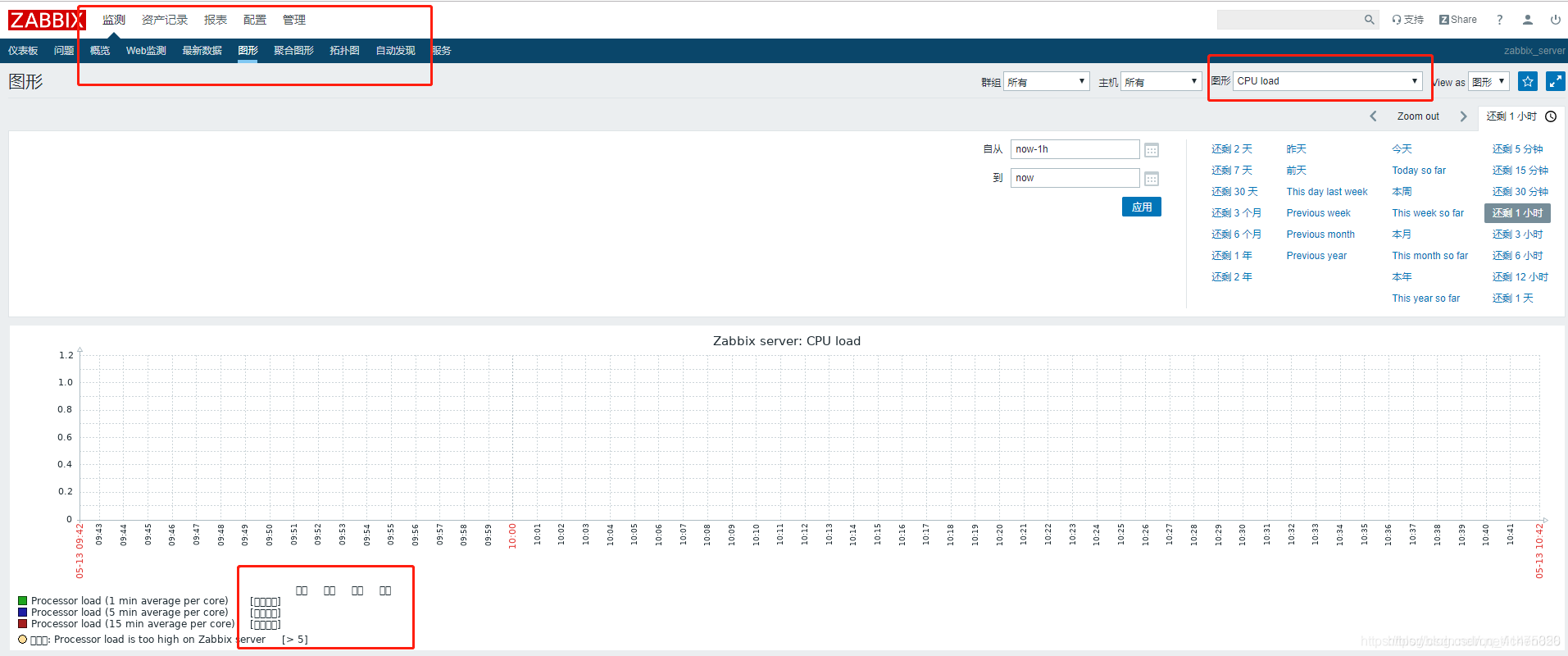Go to 最新数据 submenu
This screenshot has width=1568, height=656.
click(202, 51)
